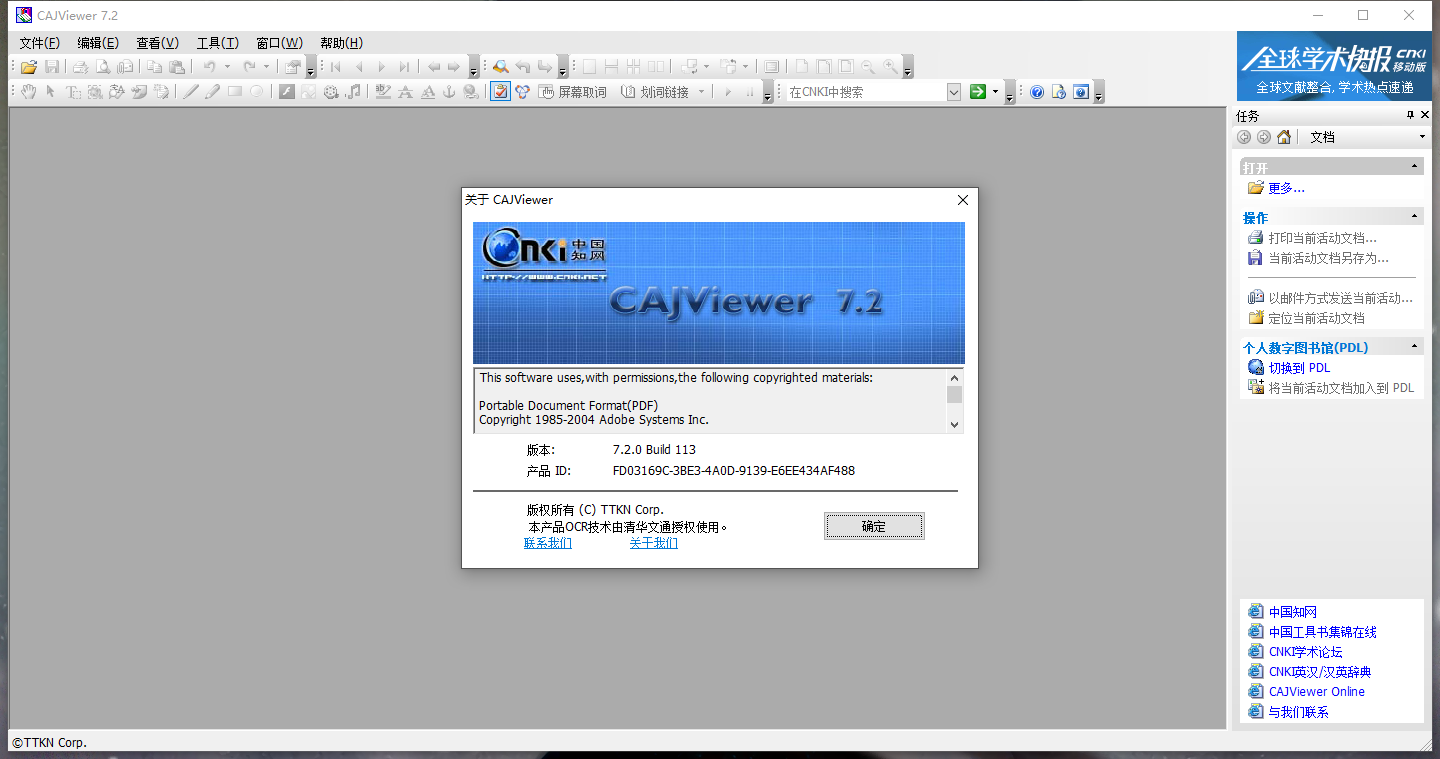Click the Save icon in the toolbar
This screenshot has height=759, width=1440.
click(52, 66)
